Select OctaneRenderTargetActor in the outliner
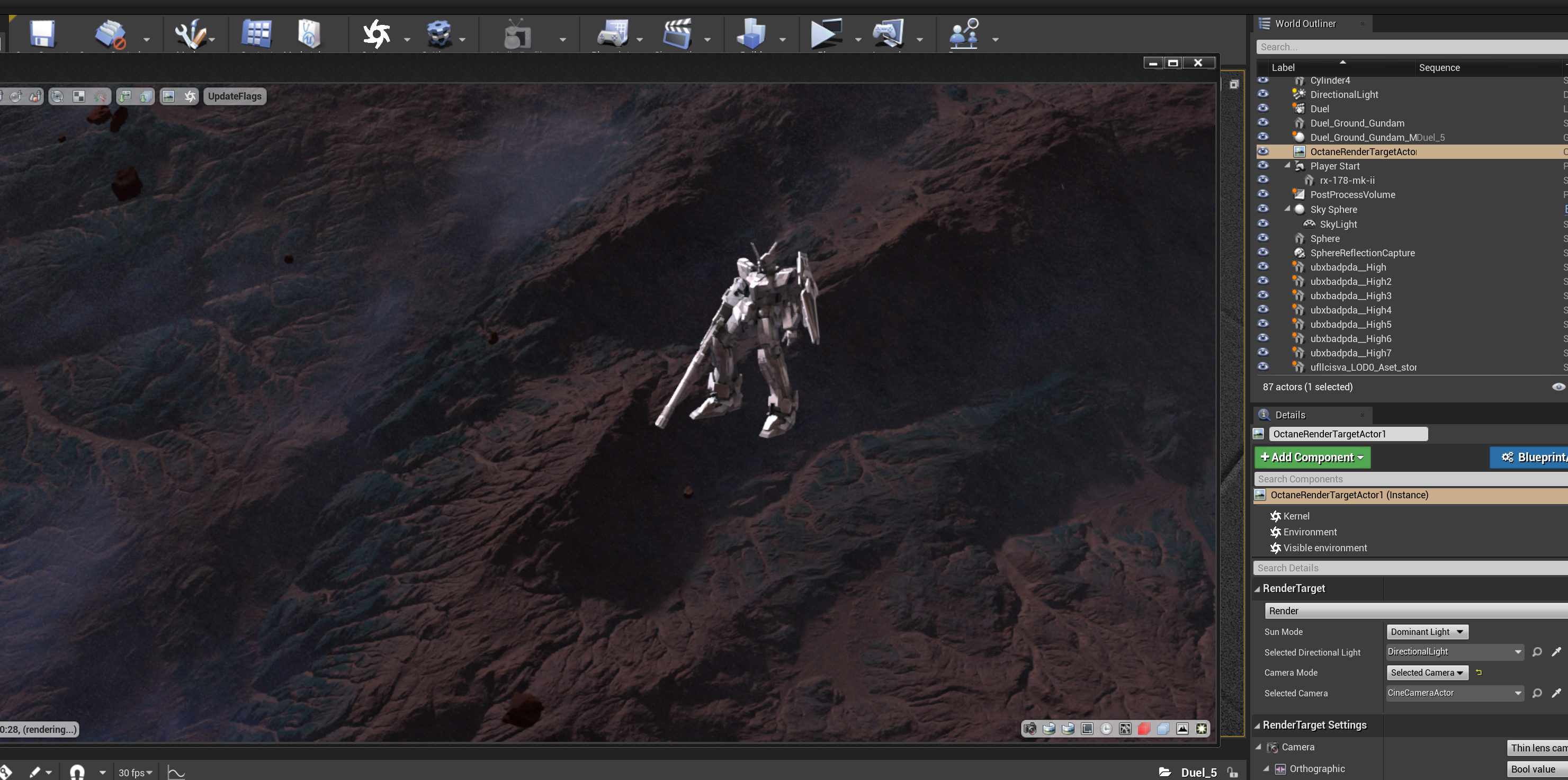The width and height of the screenshot is (1568, 780). (1362, 151)
